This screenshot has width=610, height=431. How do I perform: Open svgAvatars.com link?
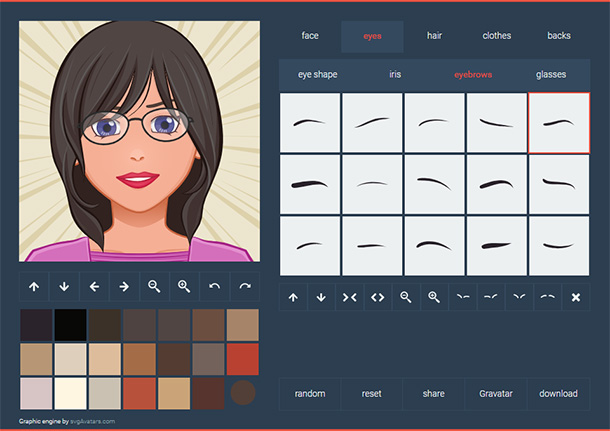point(93,421)
